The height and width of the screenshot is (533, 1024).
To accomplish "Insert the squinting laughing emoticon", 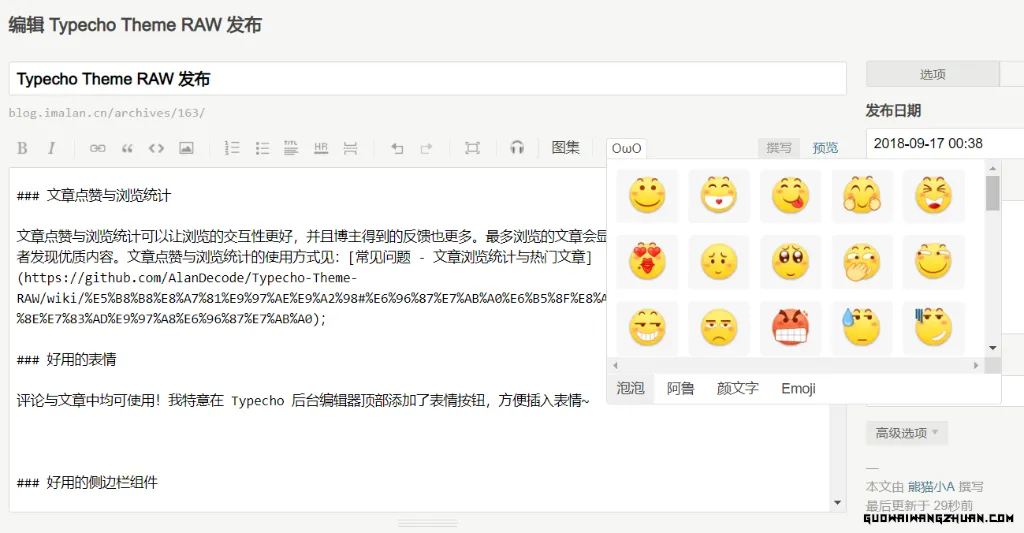I will [934, 195].
